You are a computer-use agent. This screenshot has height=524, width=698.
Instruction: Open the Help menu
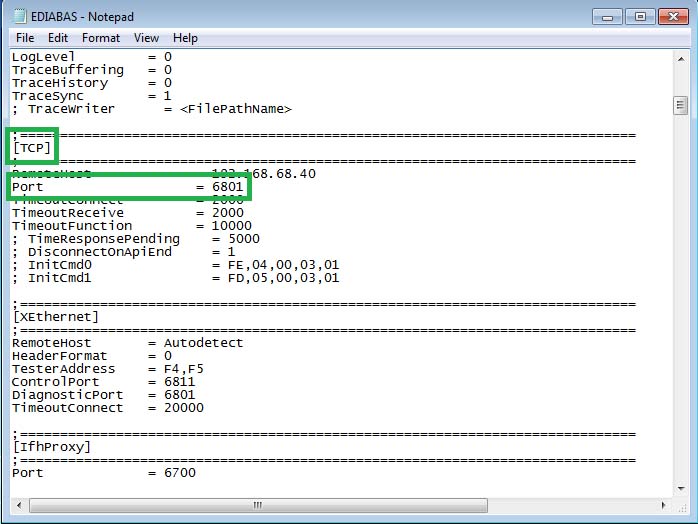(x=185, y=38)
